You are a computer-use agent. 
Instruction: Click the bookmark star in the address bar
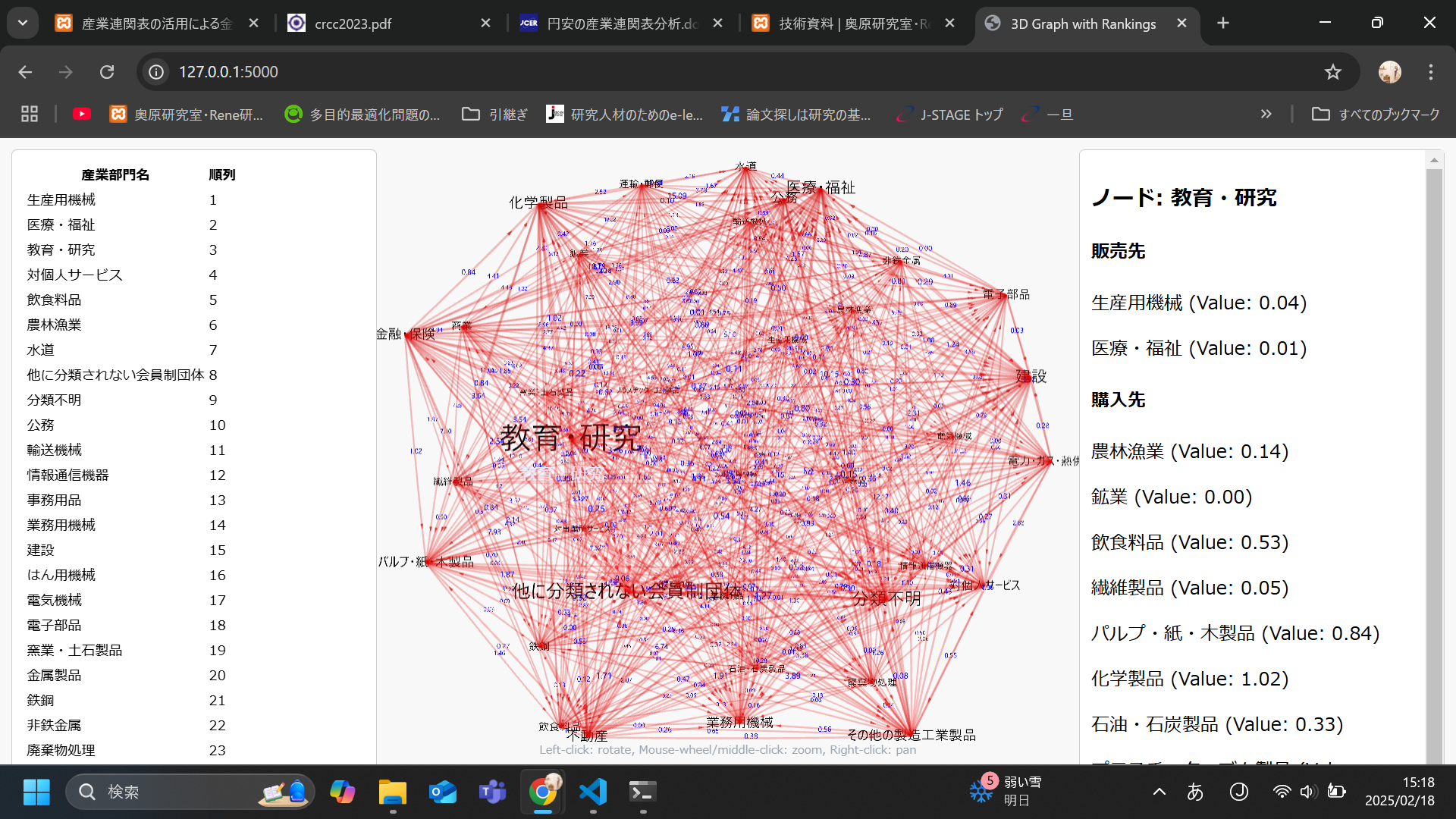1332,71
